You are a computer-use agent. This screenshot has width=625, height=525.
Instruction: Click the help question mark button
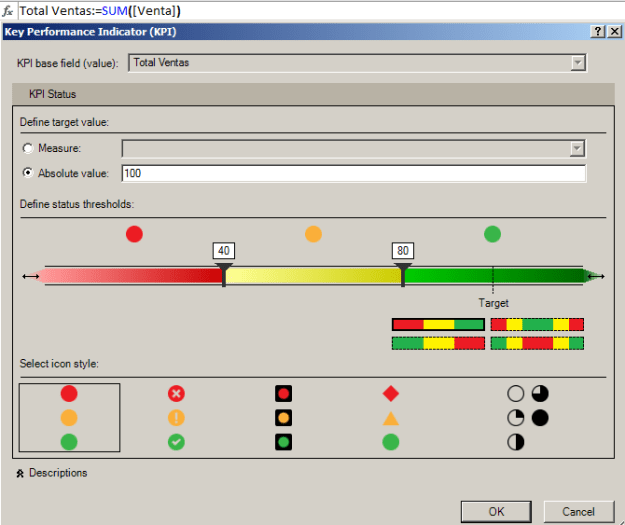[x=598, y=32]
